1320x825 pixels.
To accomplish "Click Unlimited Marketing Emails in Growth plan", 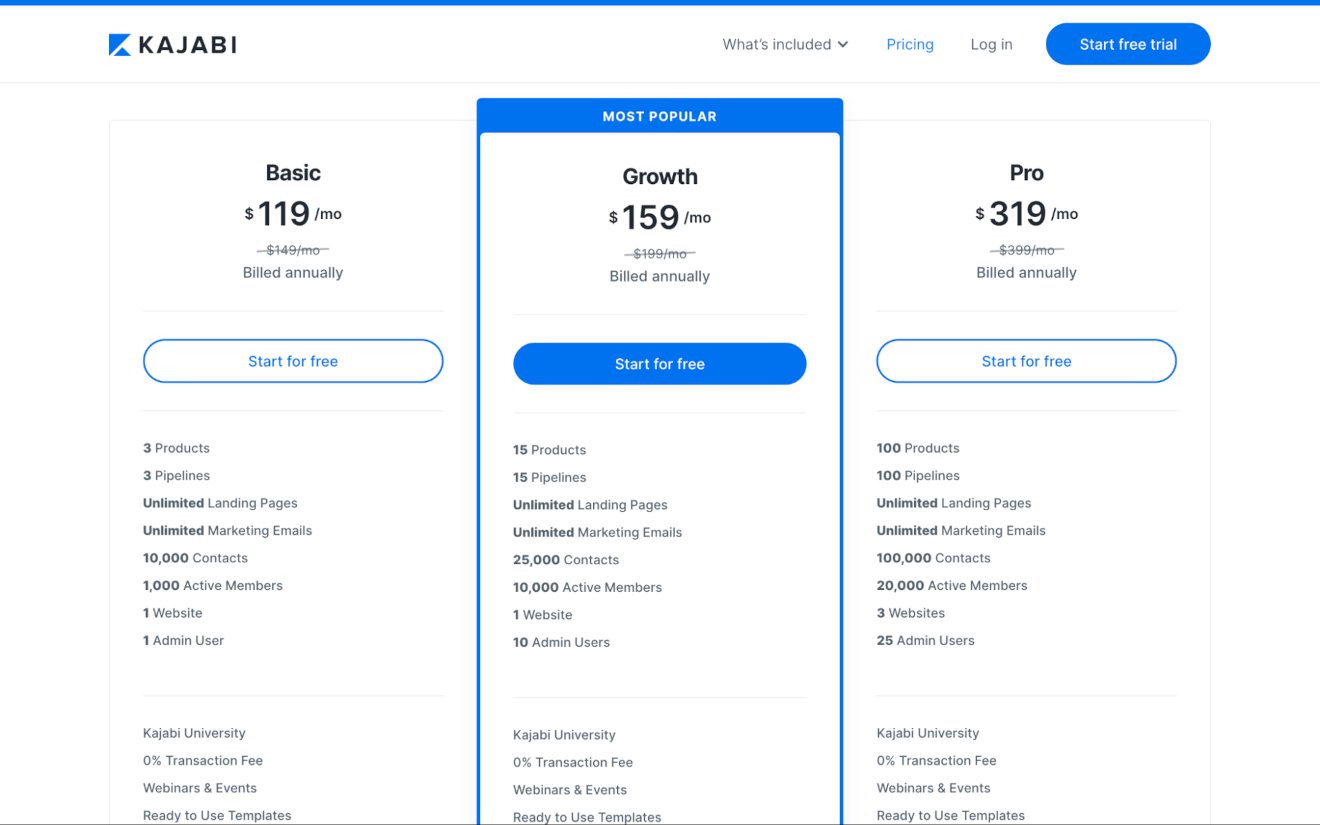I will pyautogui.click(x=597, y=533).
